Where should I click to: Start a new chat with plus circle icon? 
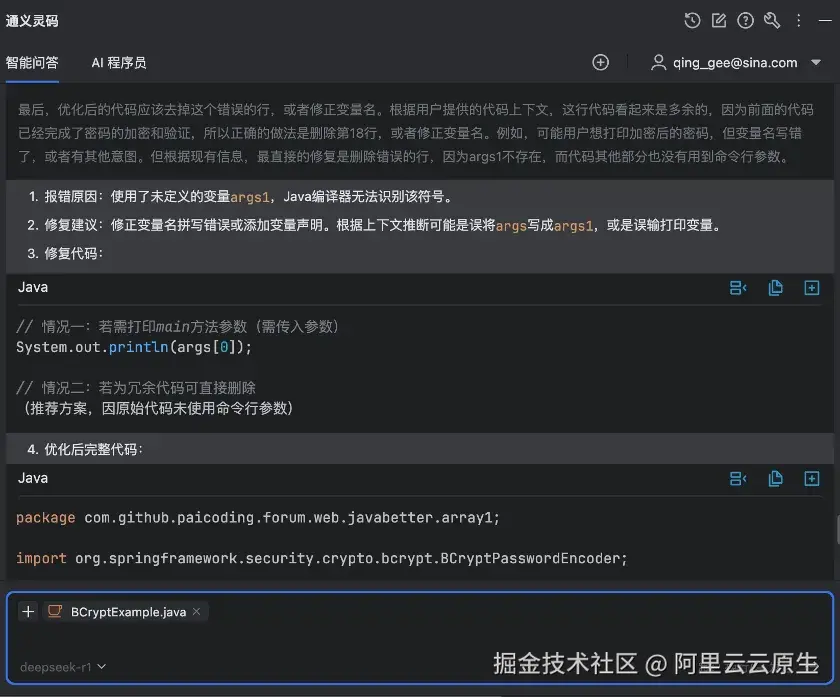pyautogui.click(x=601, y=62)
